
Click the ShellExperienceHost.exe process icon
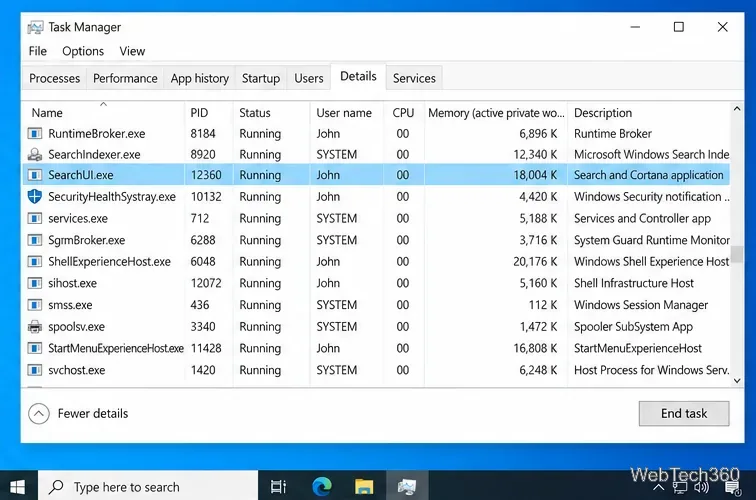35,261
